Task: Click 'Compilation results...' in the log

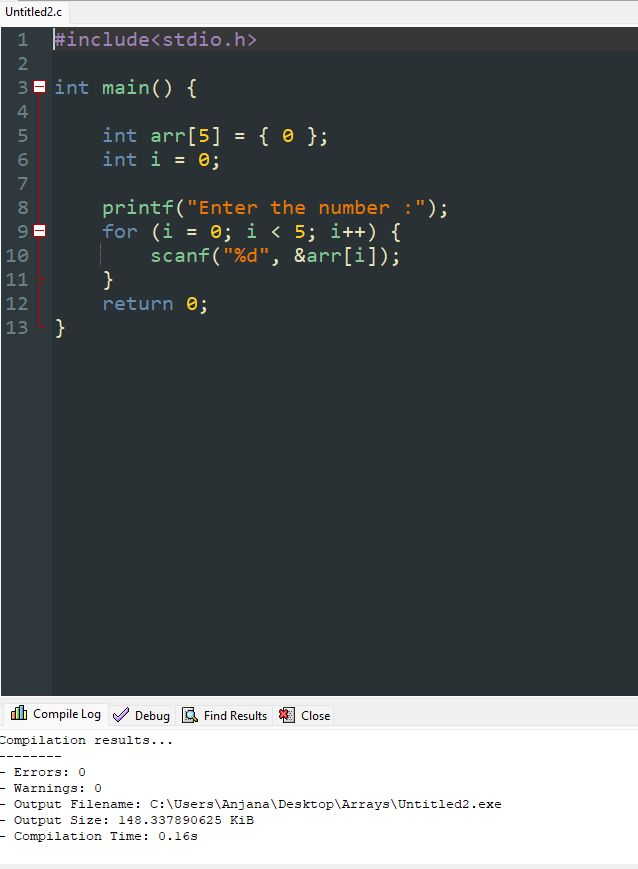Action: [x=86, y=740]
